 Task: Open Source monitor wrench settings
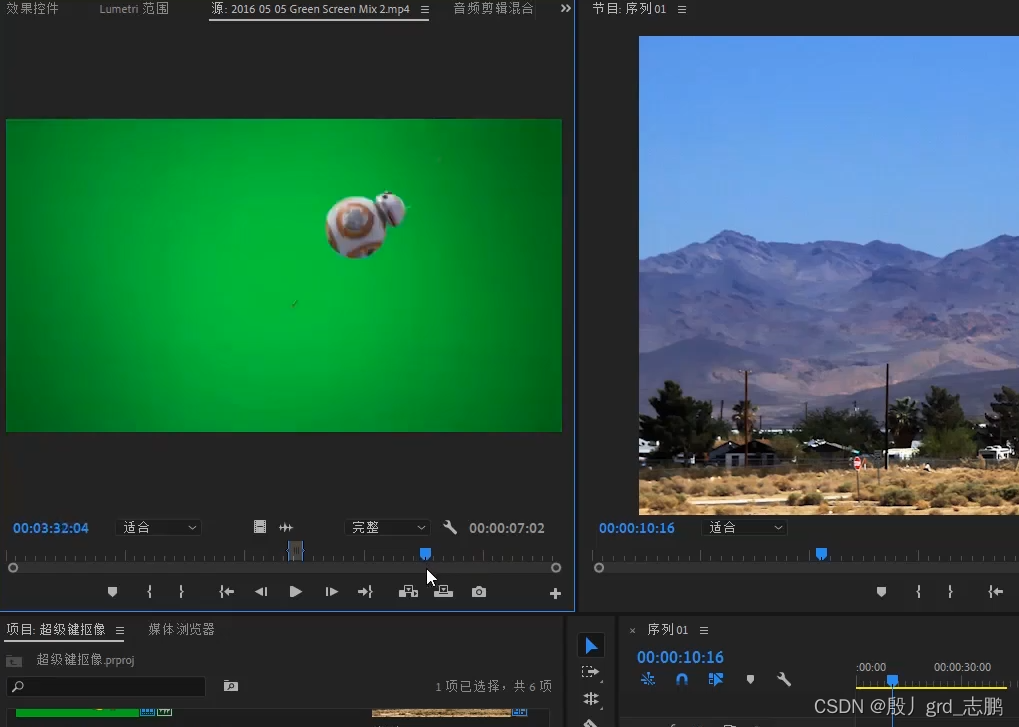[x=450, y=527]
